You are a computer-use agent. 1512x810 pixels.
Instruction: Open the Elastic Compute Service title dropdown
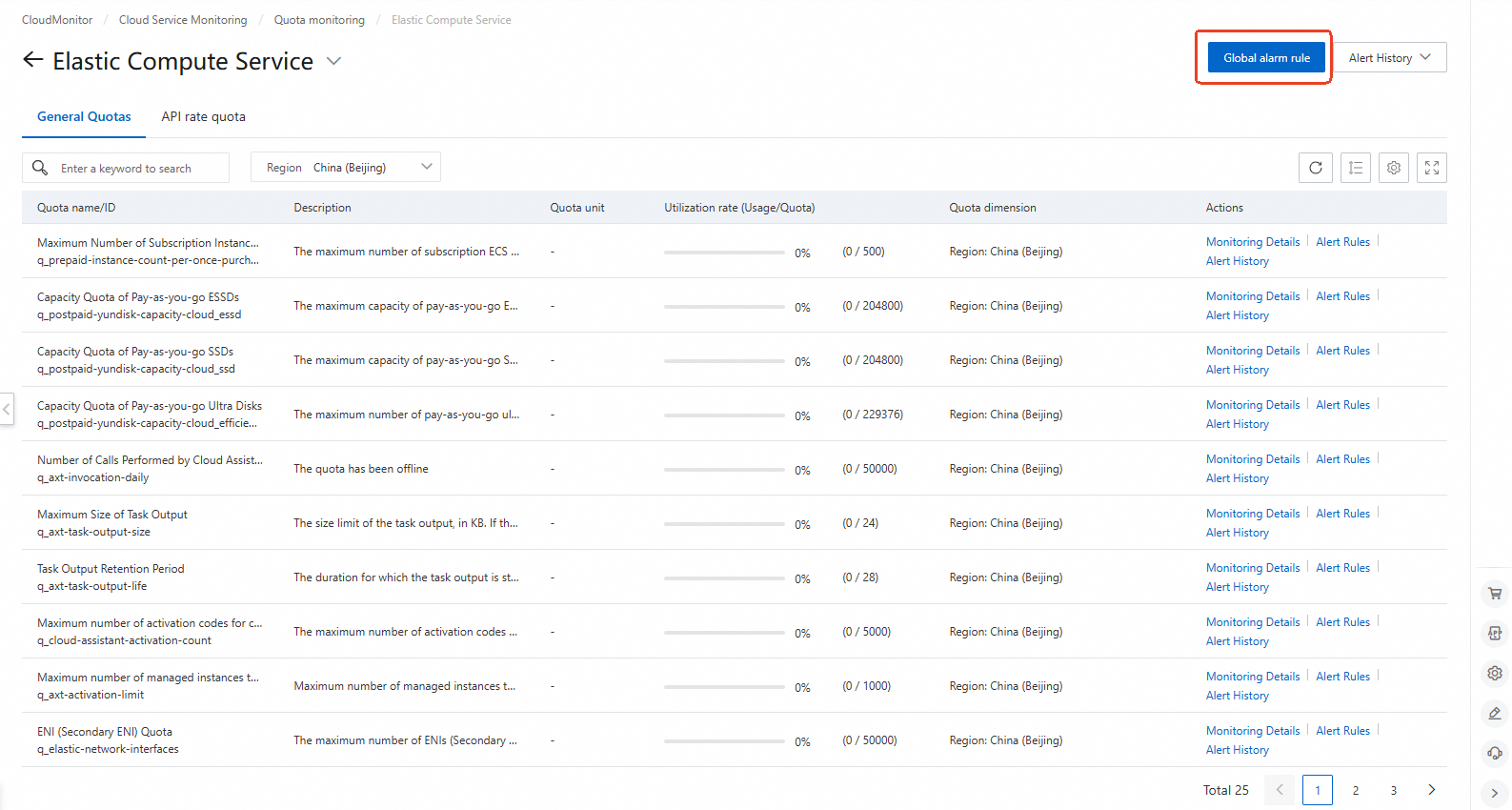[333, 61]
